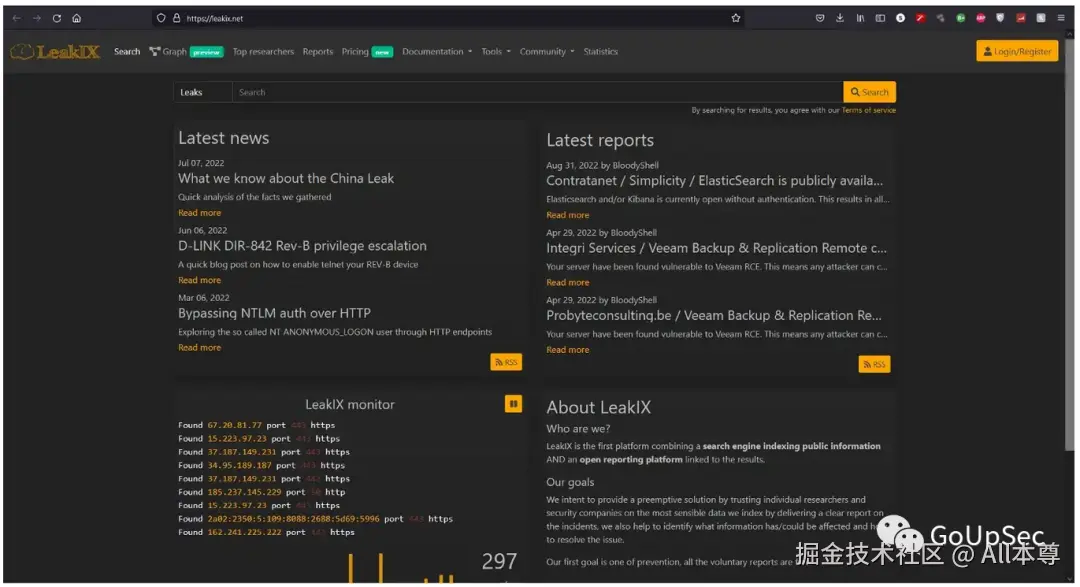Expand the Community dropdown

547,52
